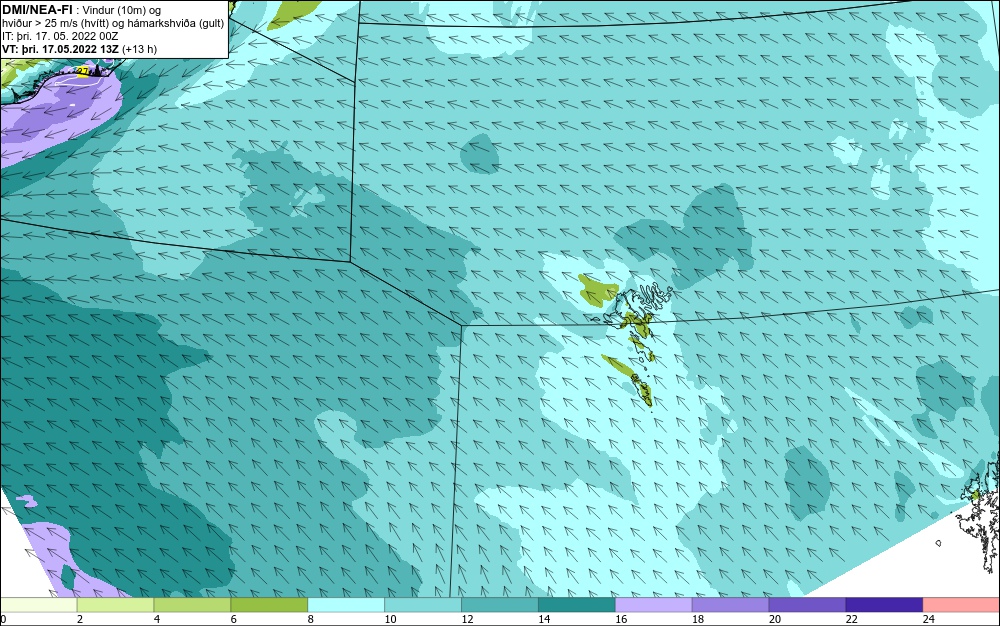Click the pink above-24 m/s legend swatch
The height and width of the screenshot is (626, 1000).
961,605
